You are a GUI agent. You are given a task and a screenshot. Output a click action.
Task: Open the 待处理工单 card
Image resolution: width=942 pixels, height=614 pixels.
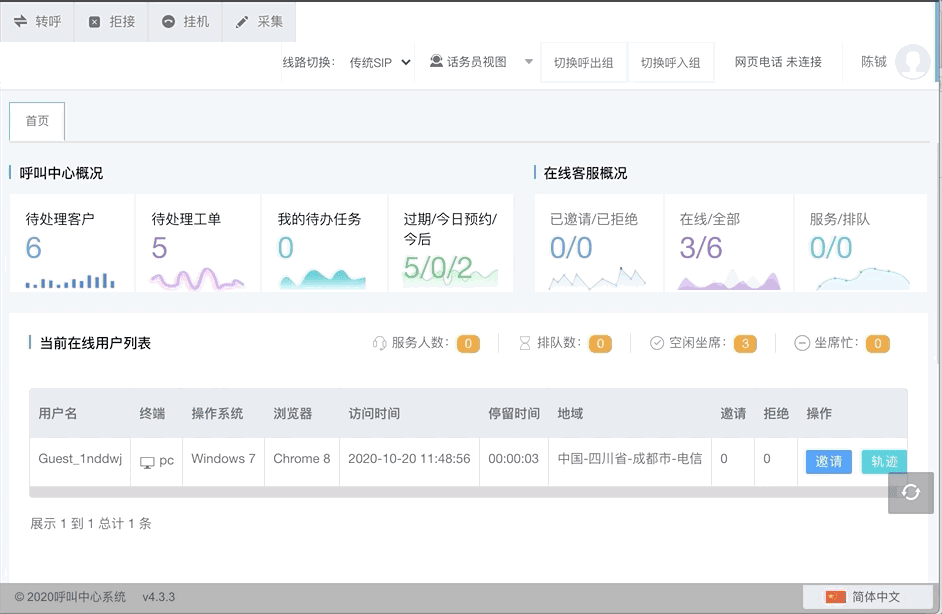click(x=198, y=243)
